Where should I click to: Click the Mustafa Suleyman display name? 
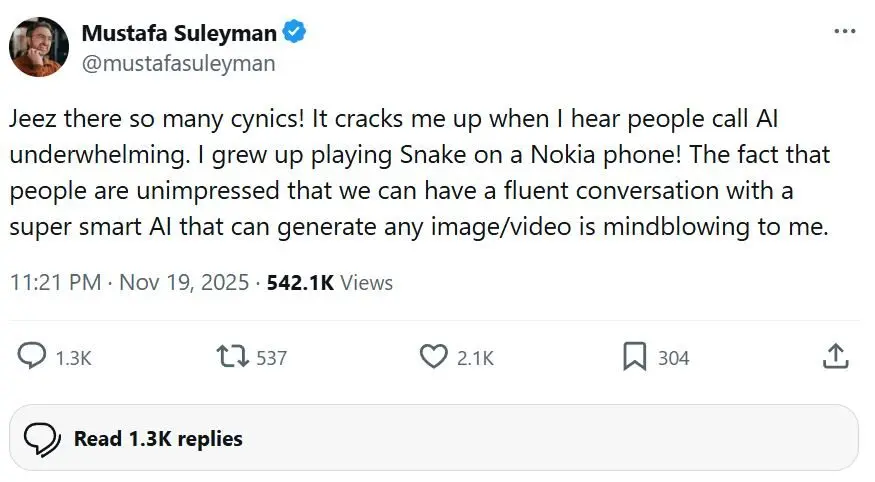tap(178, 33)
